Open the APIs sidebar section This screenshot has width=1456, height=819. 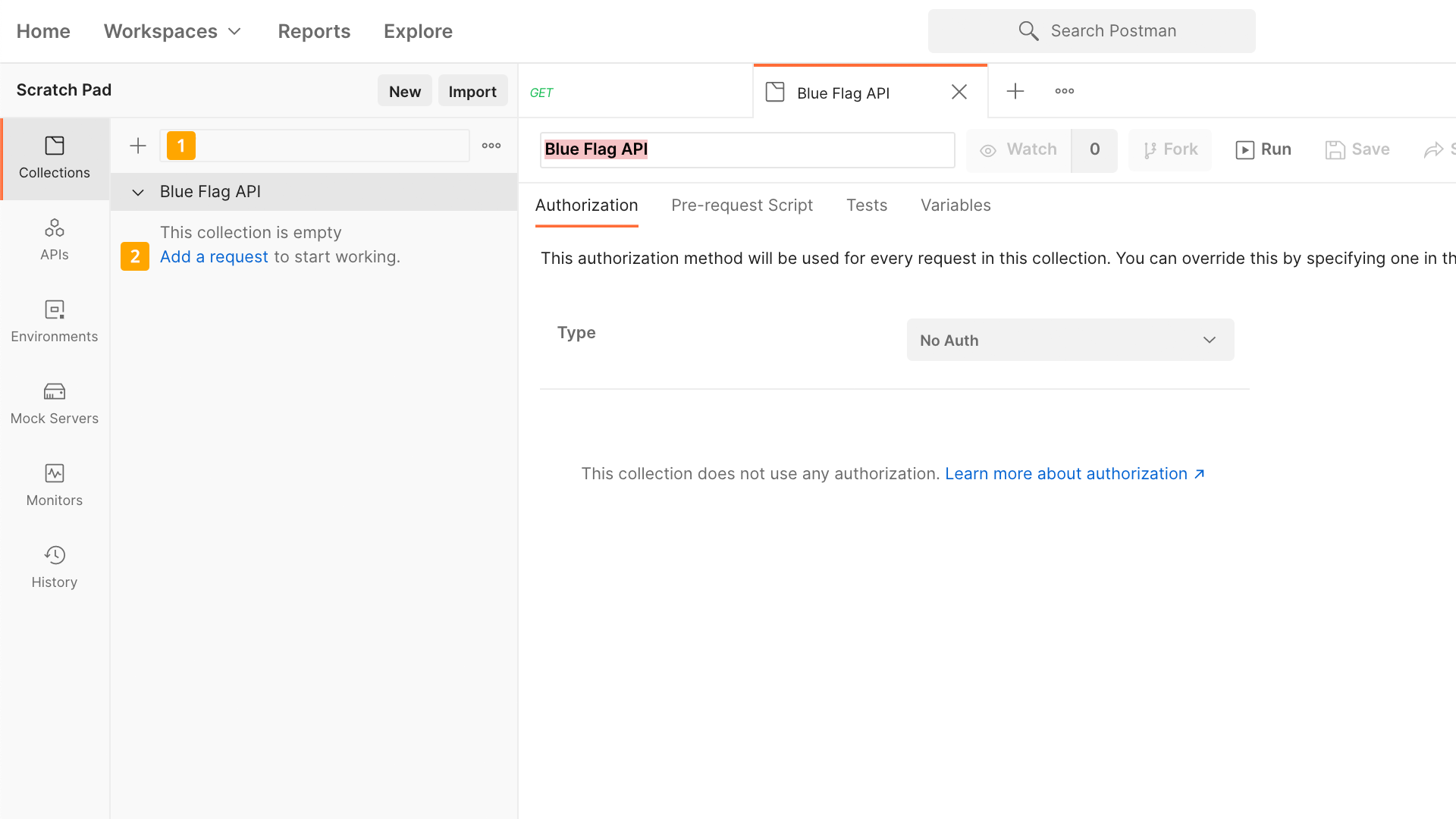click(x=54, y=240)
